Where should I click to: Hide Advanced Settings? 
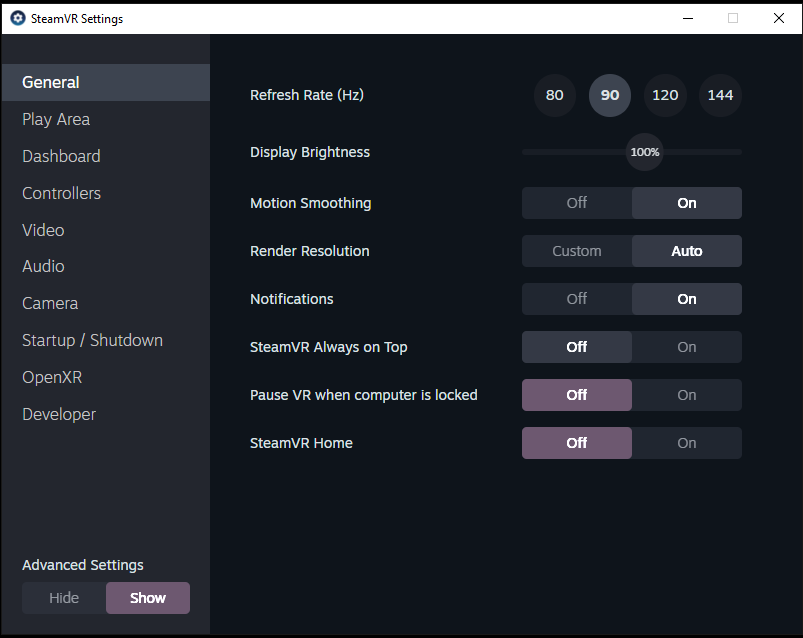pyautogui.click(x=64, y=598)
